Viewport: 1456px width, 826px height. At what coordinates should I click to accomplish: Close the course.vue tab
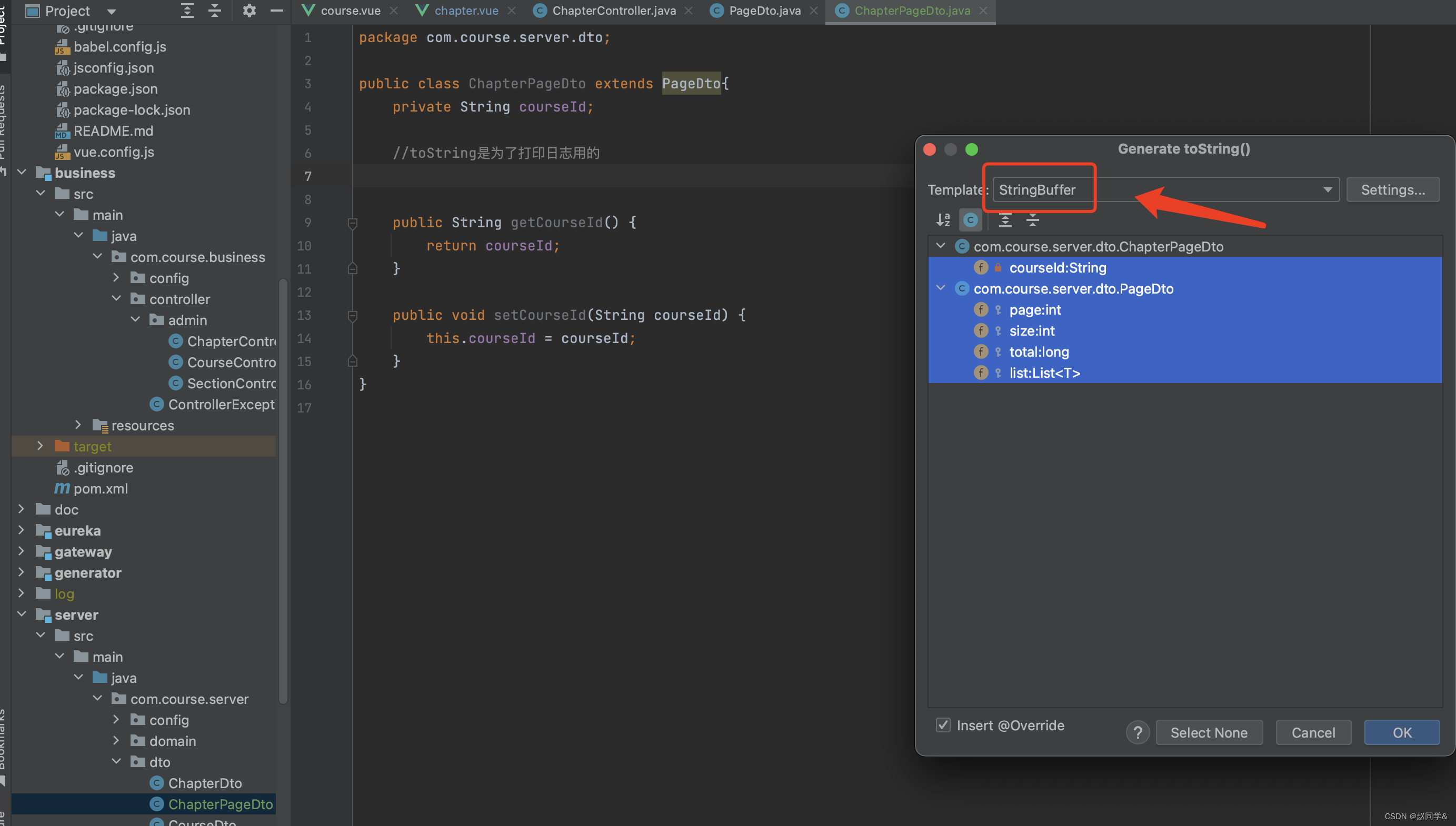point(394,11)
